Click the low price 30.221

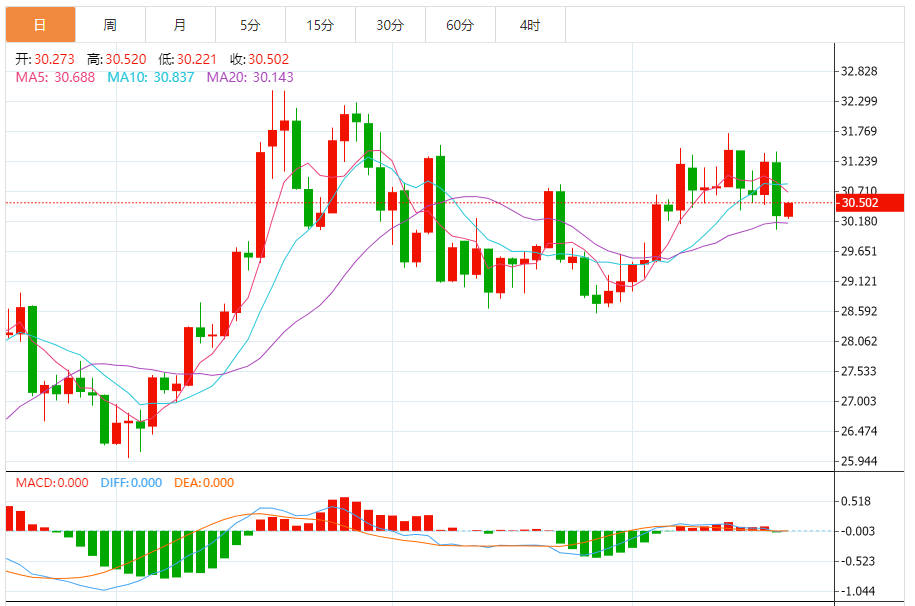pyautogui.click(x=197, y=59)
